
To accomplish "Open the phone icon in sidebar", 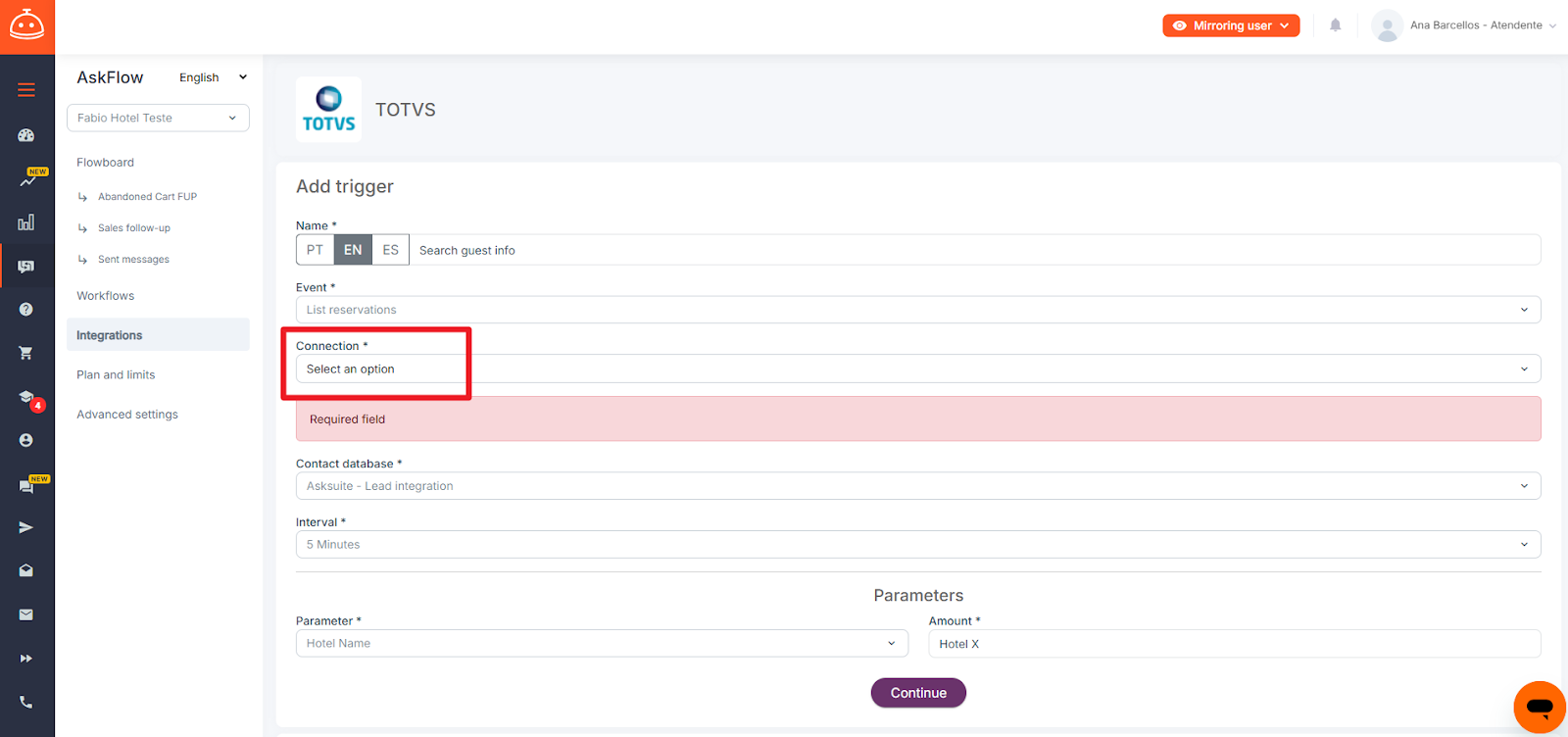I will pos(26,702).
